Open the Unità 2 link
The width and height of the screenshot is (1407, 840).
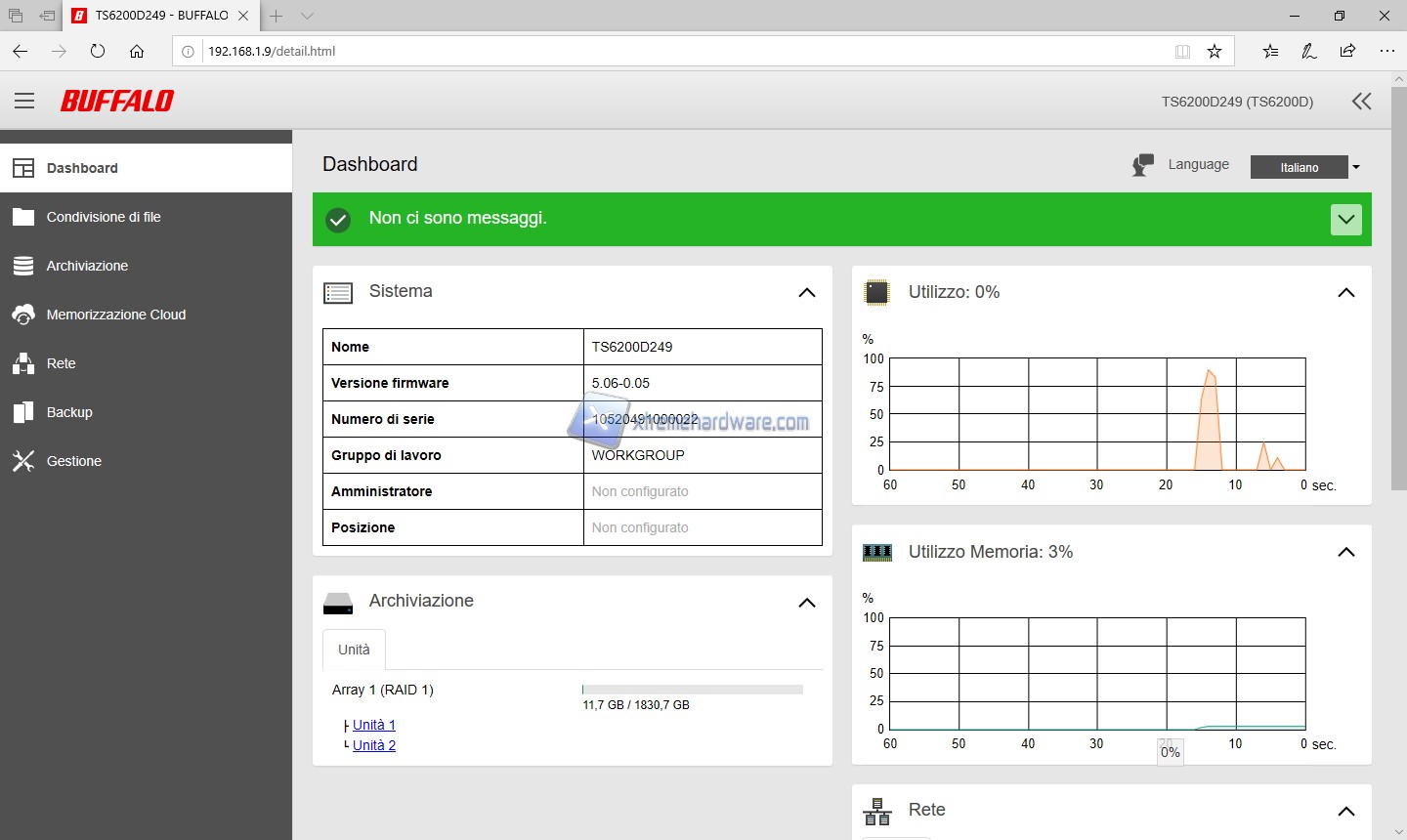[373, 745]
